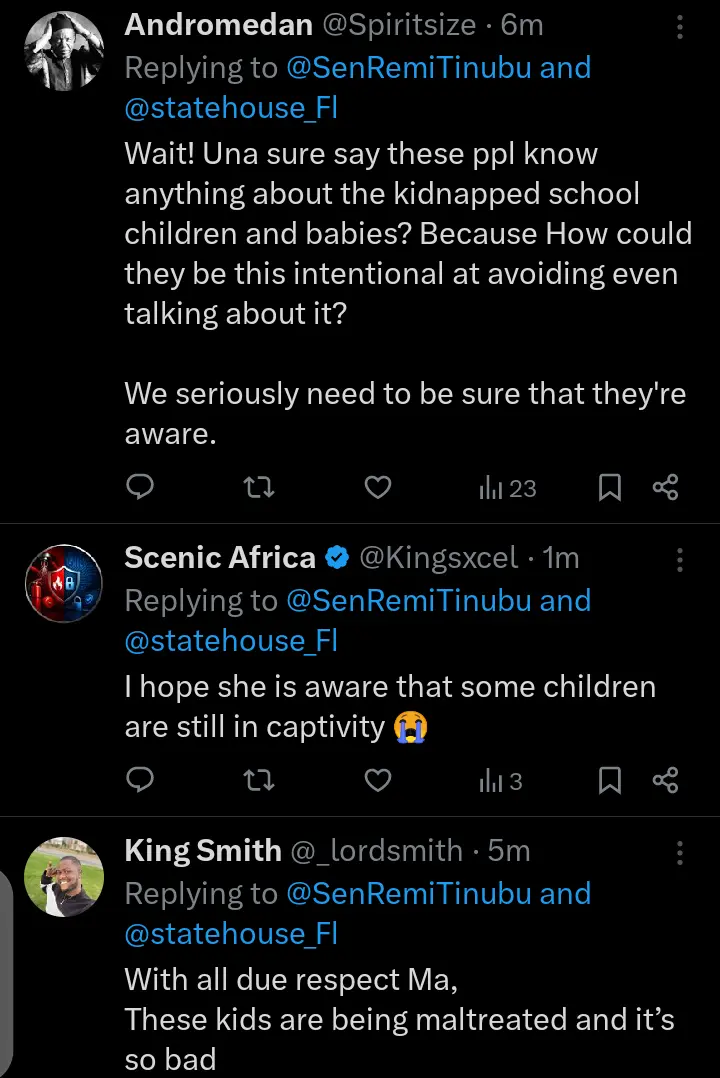
Task: Share Andromedan's tweet
Action: (x=665, y=487)
